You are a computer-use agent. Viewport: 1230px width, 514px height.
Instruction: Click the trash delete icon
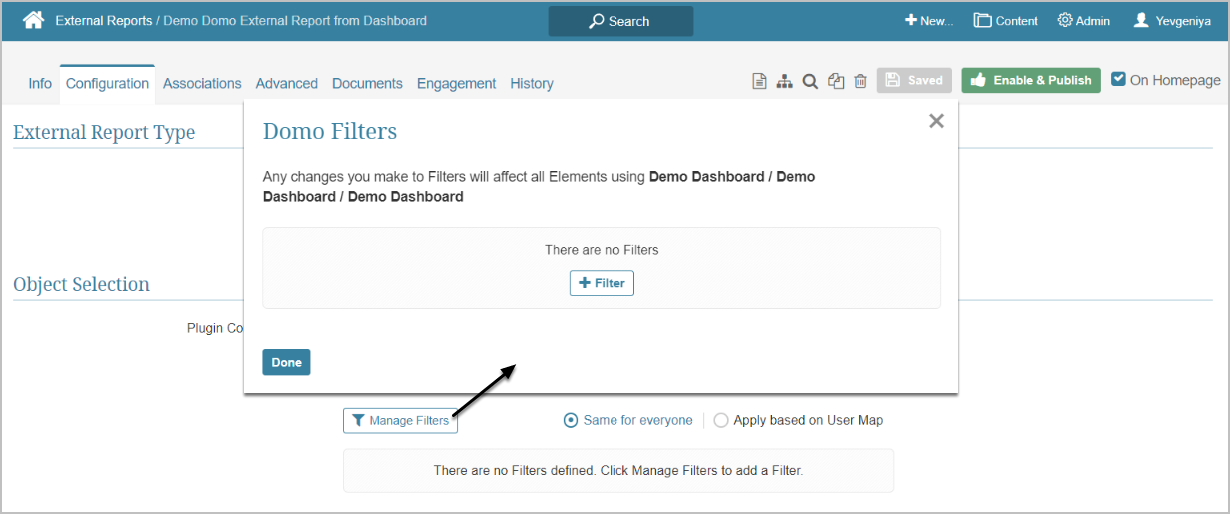[x=860, y=81]
